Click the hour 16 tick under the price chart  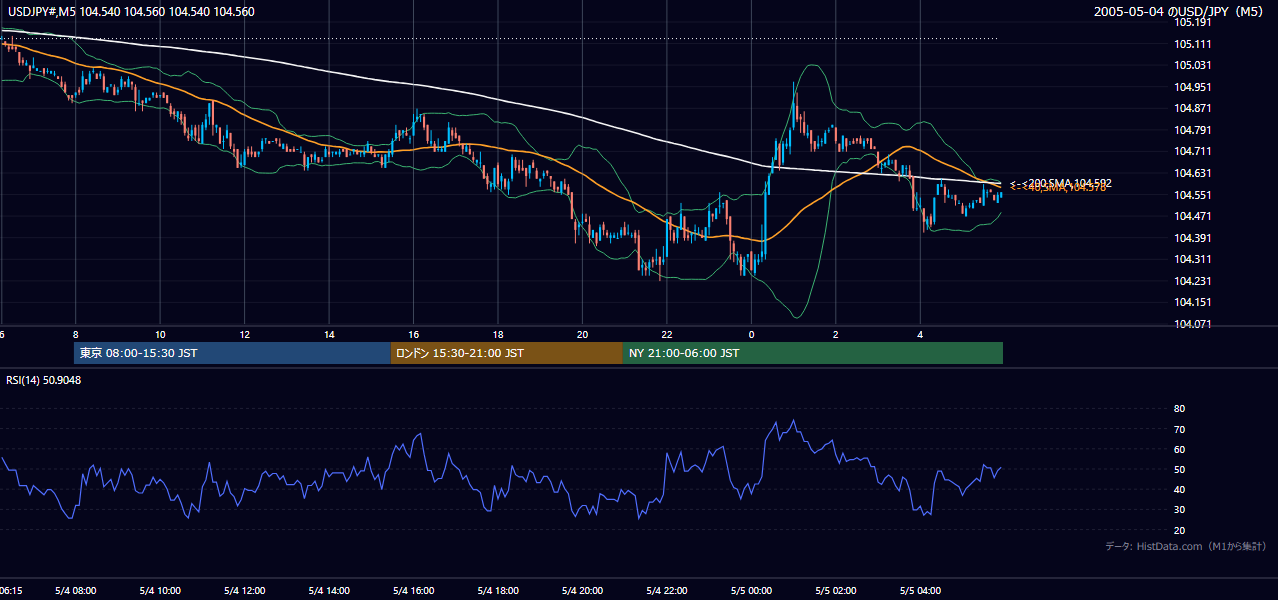point(413,334)
